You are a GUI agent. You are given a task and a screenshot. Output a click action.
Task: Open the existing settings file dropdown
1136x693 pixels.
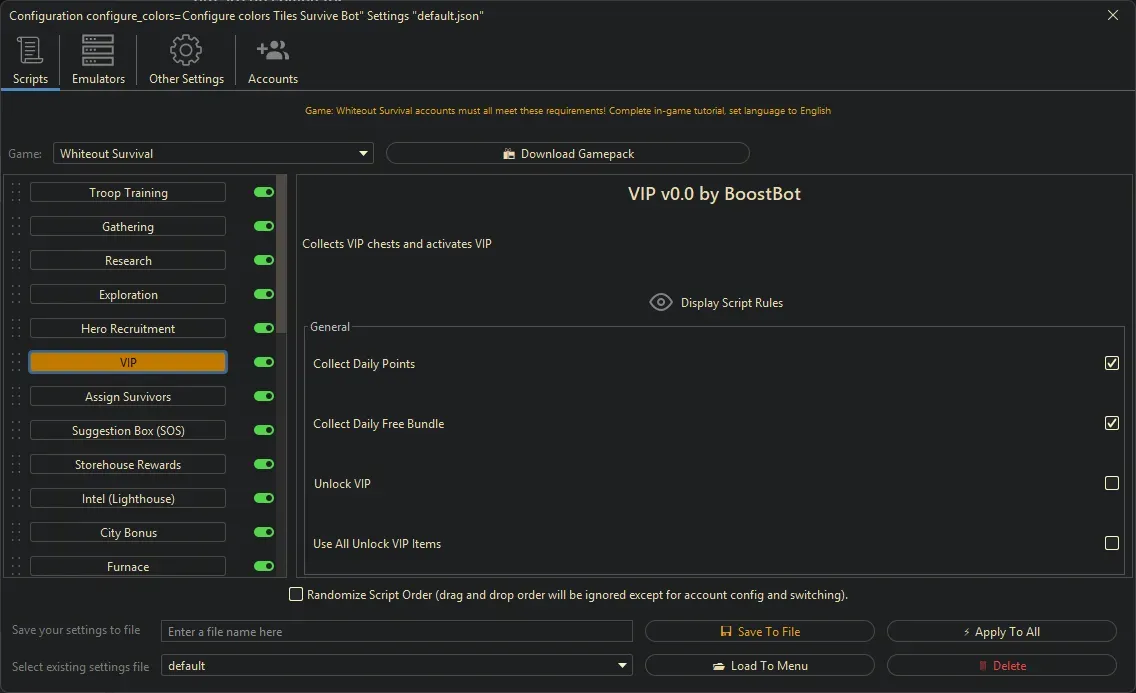tap(623, 666)
